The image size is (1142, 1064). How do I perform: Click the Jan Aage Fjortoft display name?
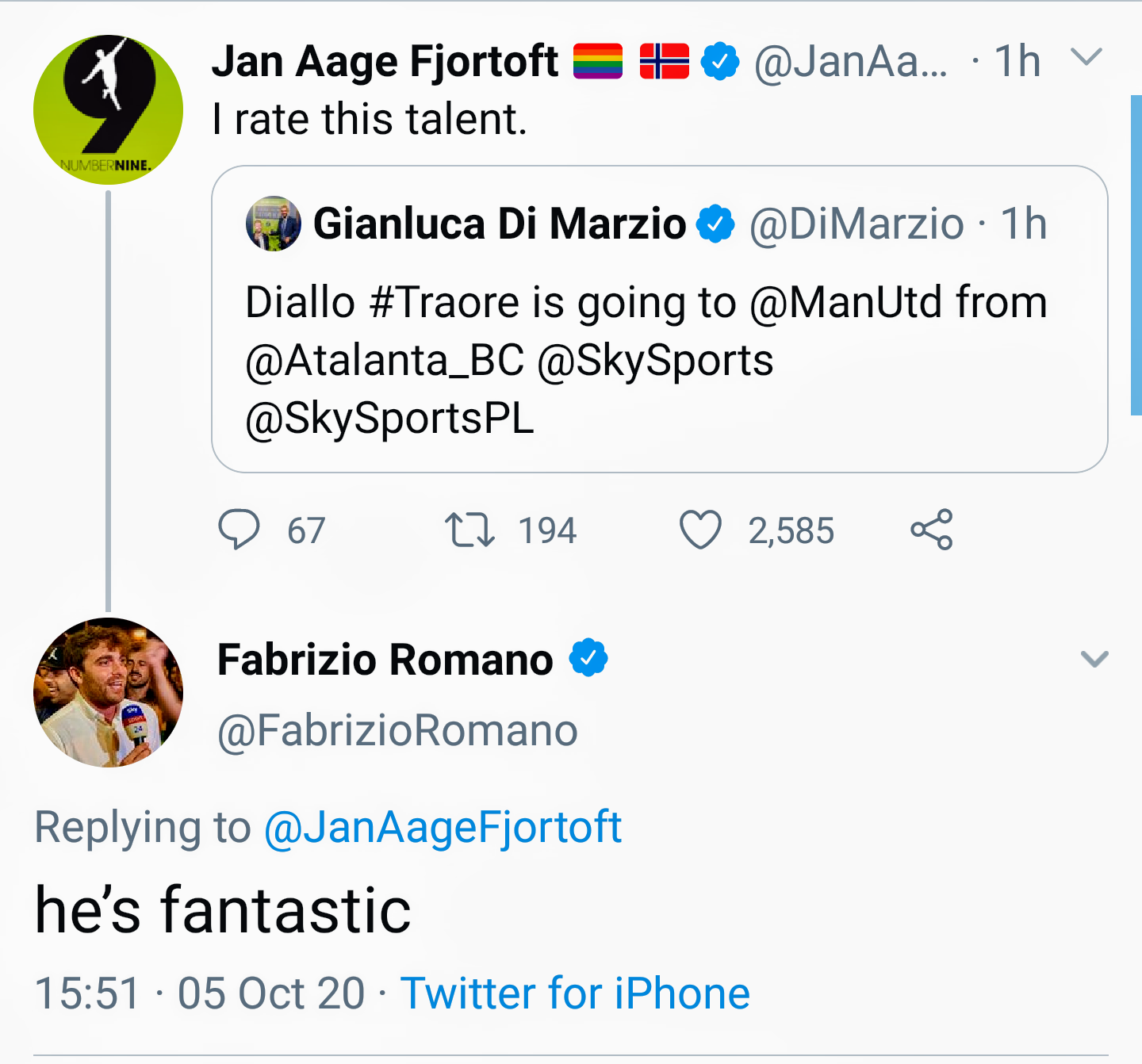pyautogui.click(x=385, y=62)
